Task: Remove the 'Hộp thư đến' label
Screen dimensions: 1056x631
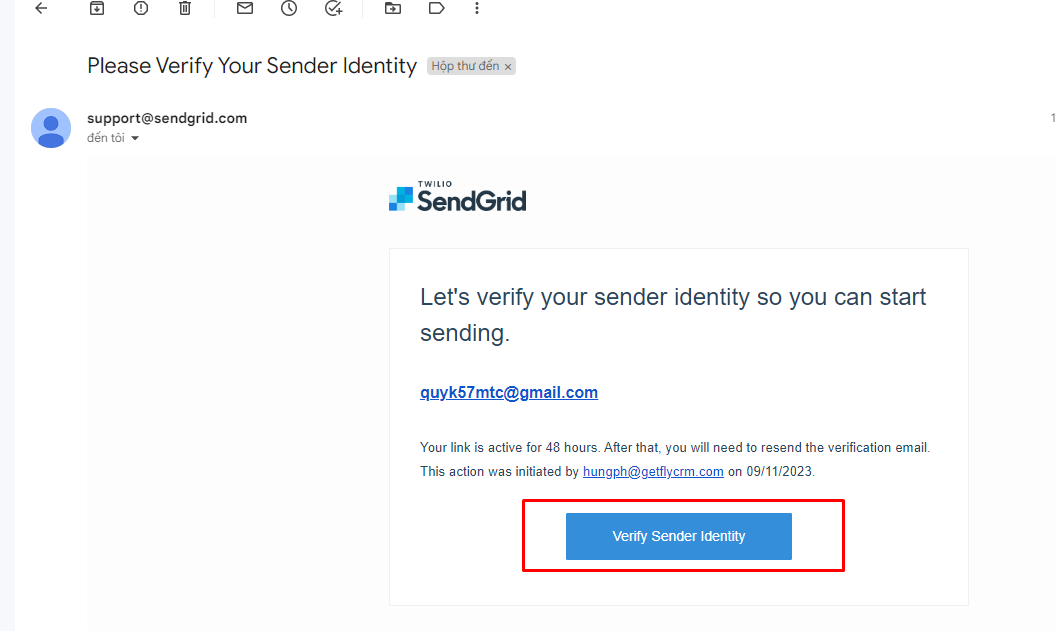Action: (x=508, y=67)
